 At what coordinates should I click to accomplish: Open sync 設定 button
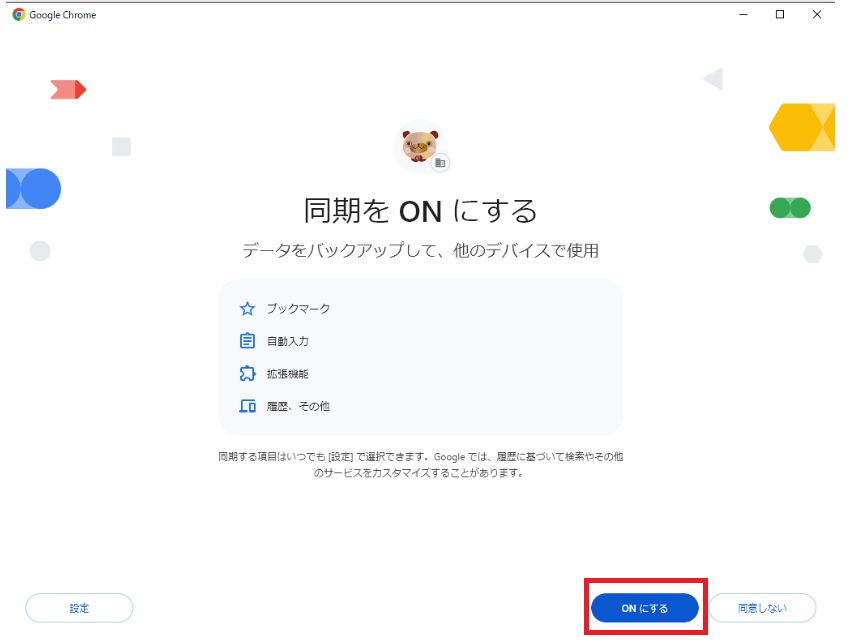pyautogui.click(x=79, y=608)
